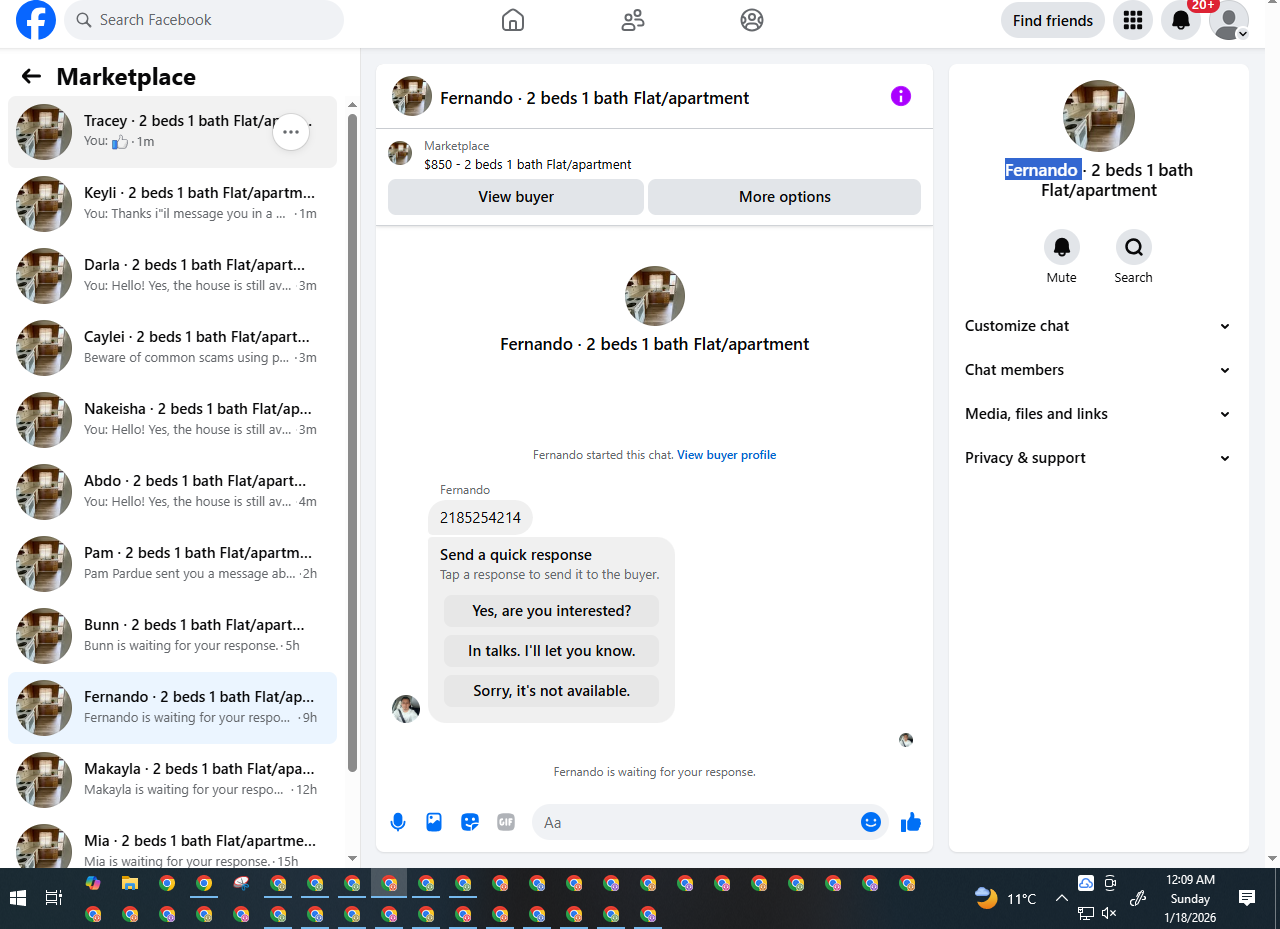This screenshot has height=929, width=1280.
Task: Open the purple conversation info icon
Action: click(901, 96)
